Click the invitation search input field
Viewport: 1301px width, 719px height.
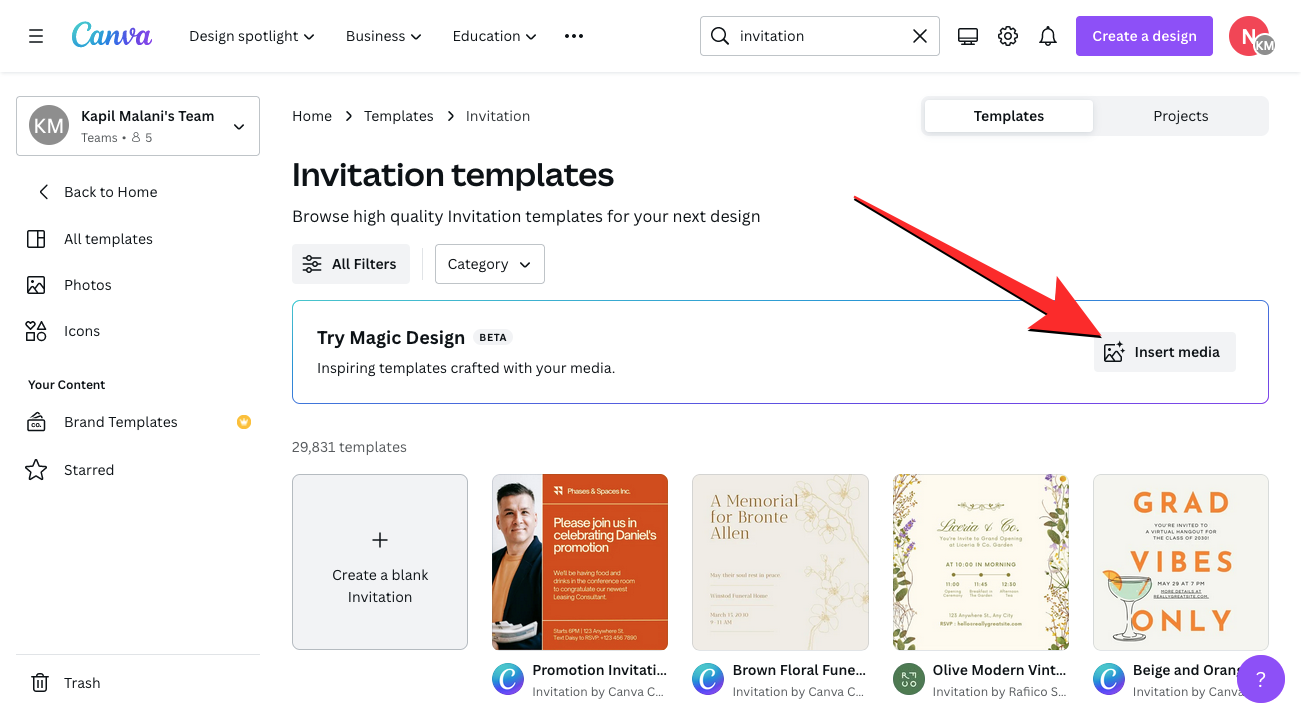point(815,36)
